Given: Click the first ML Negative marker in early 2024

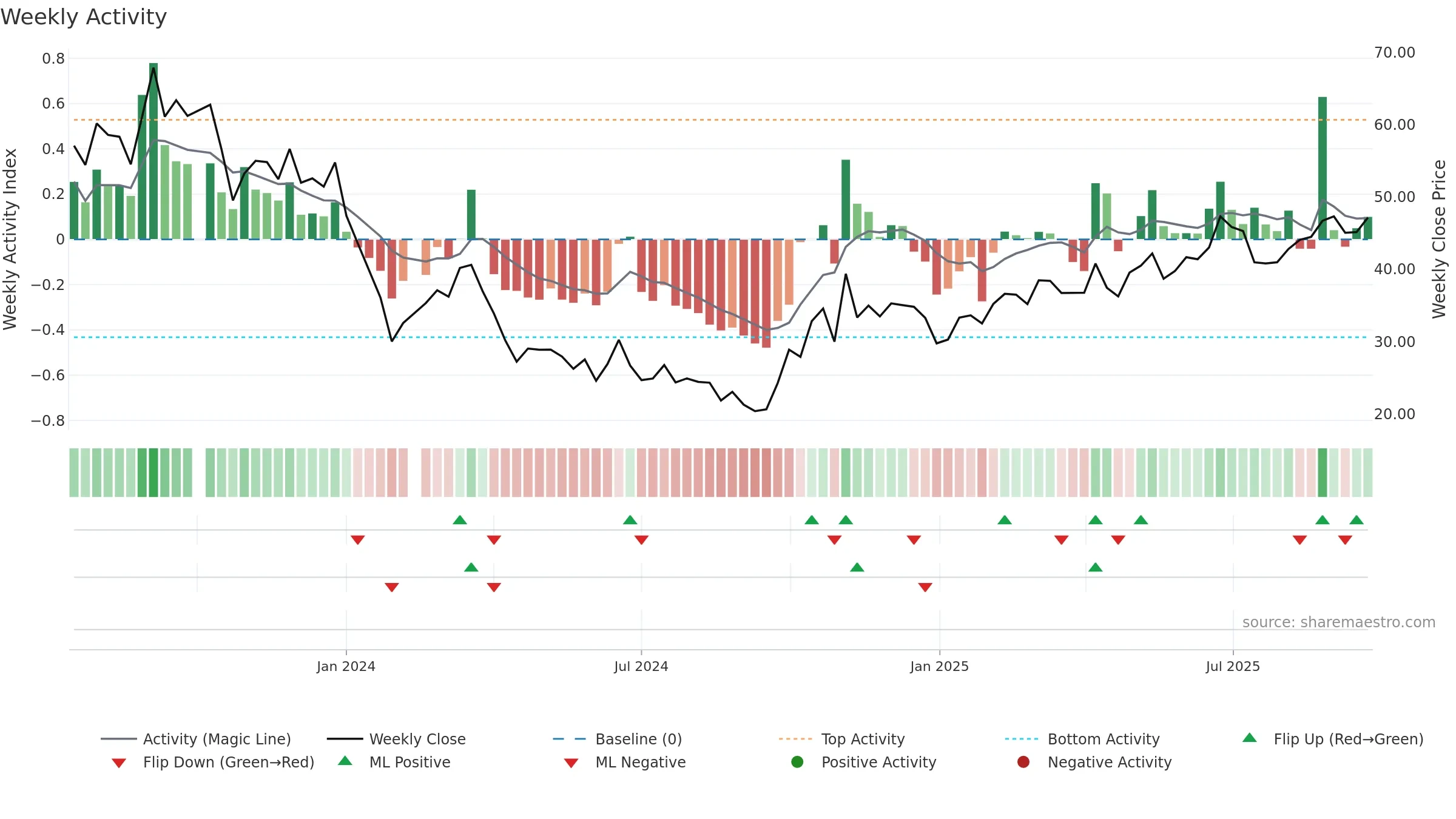Looking at the screenshot, I should pyautogui.click(x=392, y=587).
